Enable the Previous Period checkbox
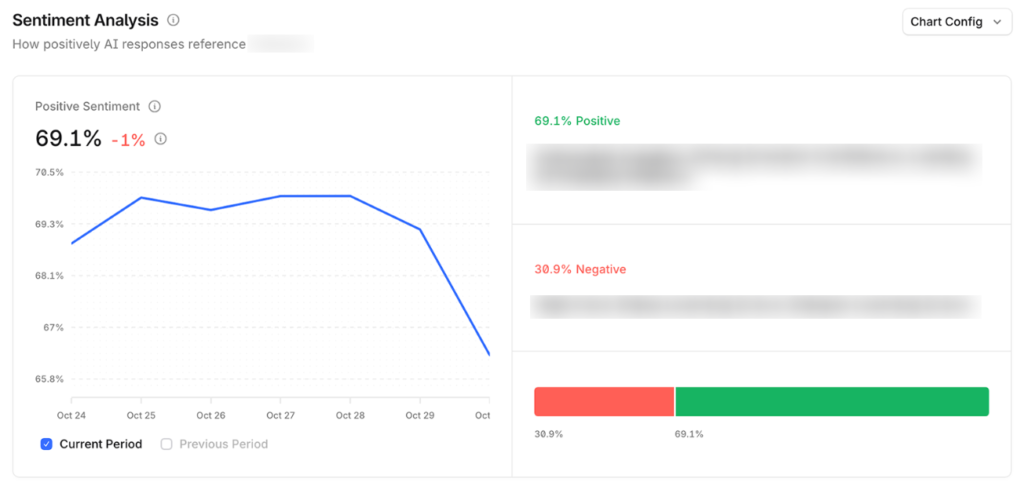Image resolution: width=1024 pixels, height=486 pixels. tap(167, 444)
